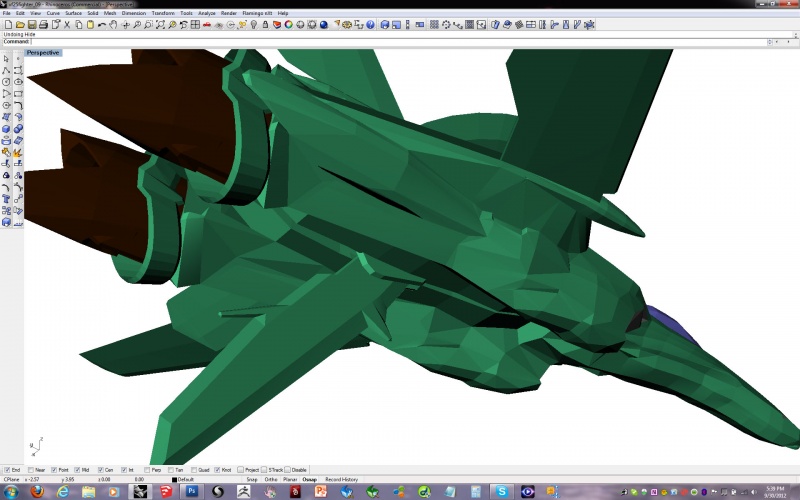
Task: Open Help with the question mark icon
Action: pyautogui.click(x=370, y=24)
